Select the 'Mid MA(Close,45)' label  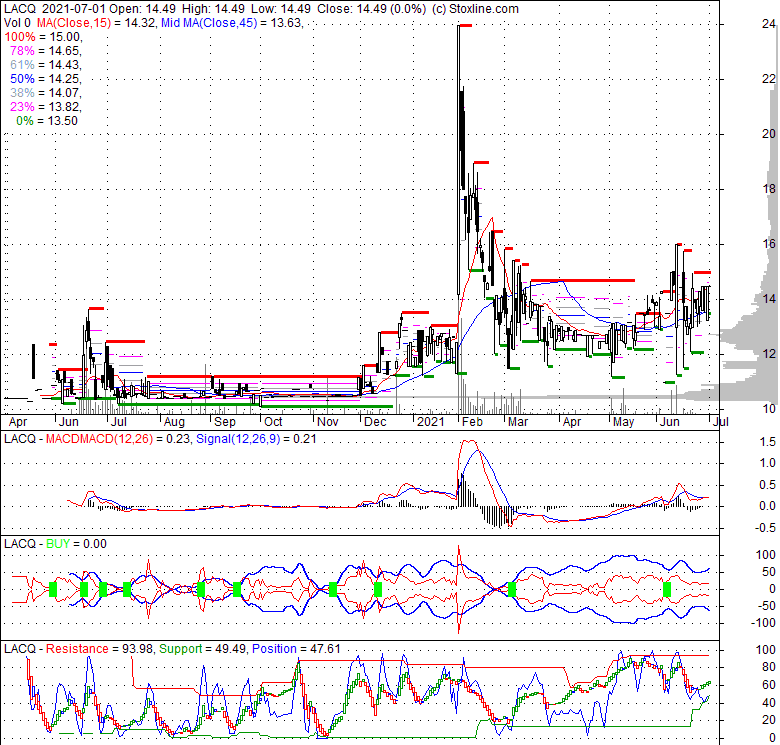click(209, 23)
